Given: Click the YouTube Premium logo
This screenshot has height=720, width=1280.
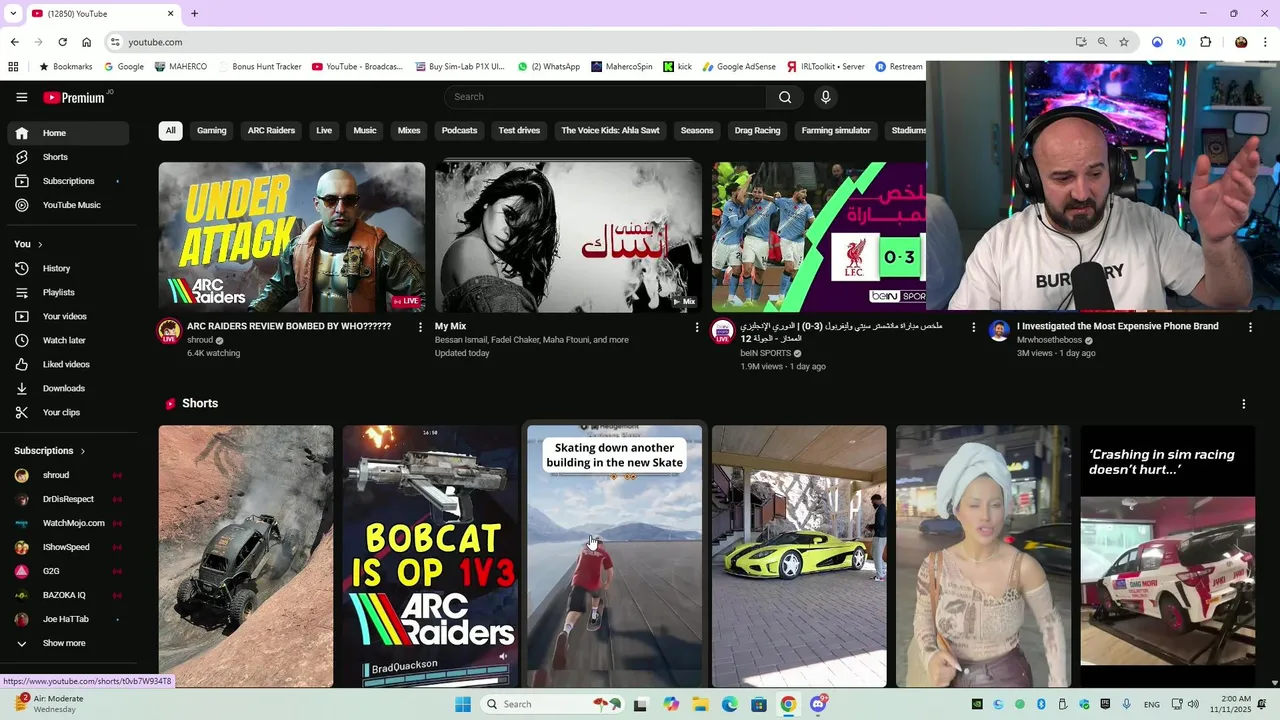Looking at the screenshot, I should coord(74,97).
